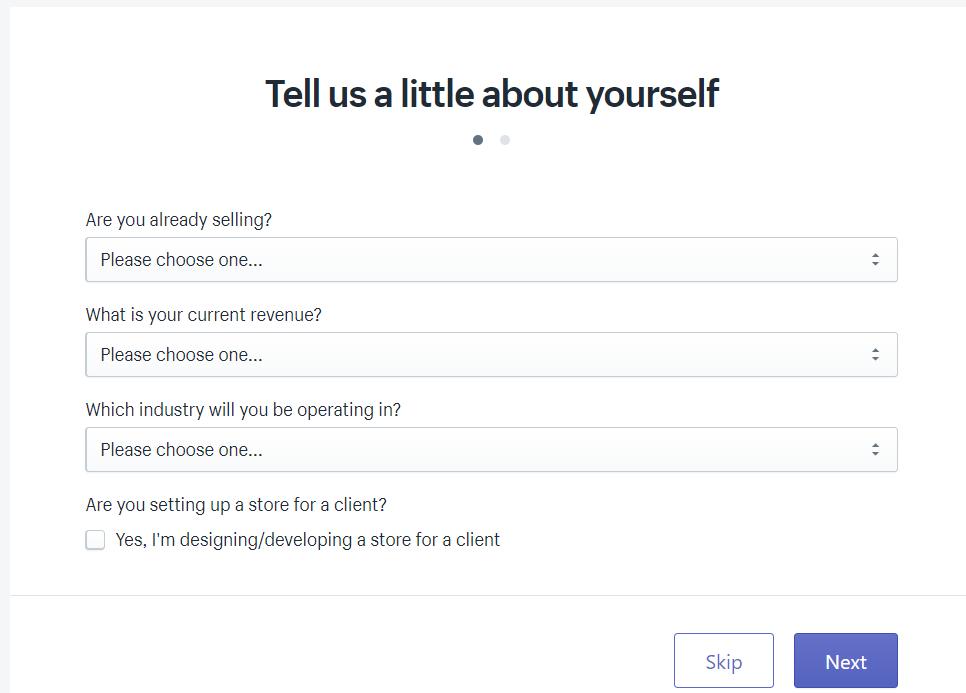Click 'Please choose one...' text under industry question
The height and width of the screenshot is (693, 966).
[x=181, y=450]
